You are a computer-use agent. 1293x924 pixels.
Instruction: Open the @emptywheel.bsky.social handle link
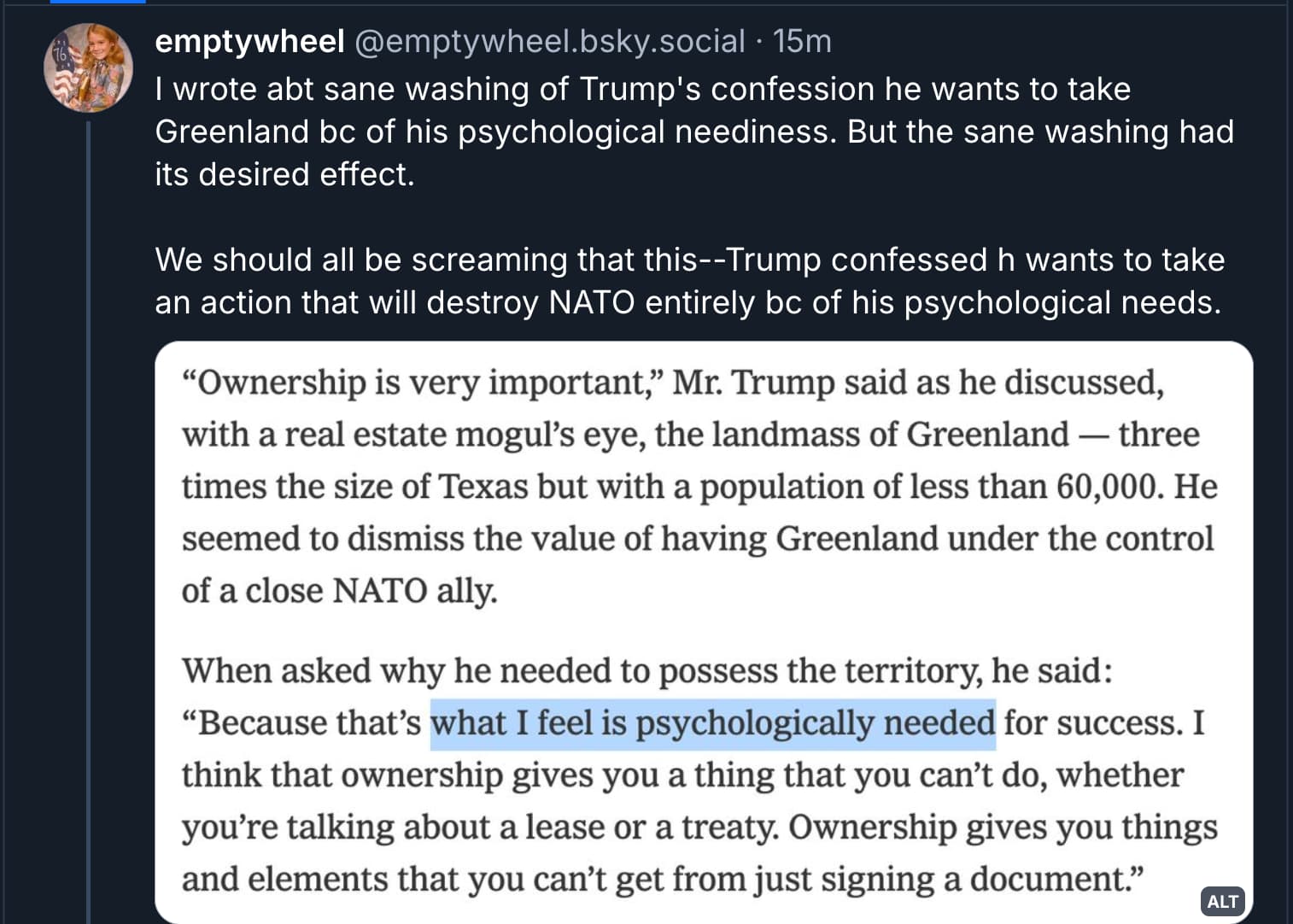click(549, 41)
